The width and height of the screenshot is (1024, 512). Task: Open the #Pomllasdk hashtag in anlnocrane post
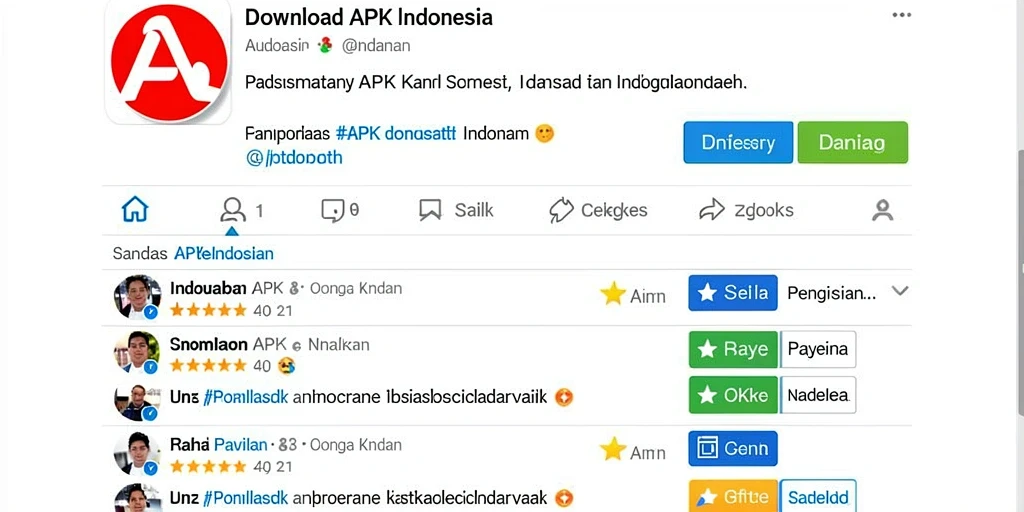[246, 396]
